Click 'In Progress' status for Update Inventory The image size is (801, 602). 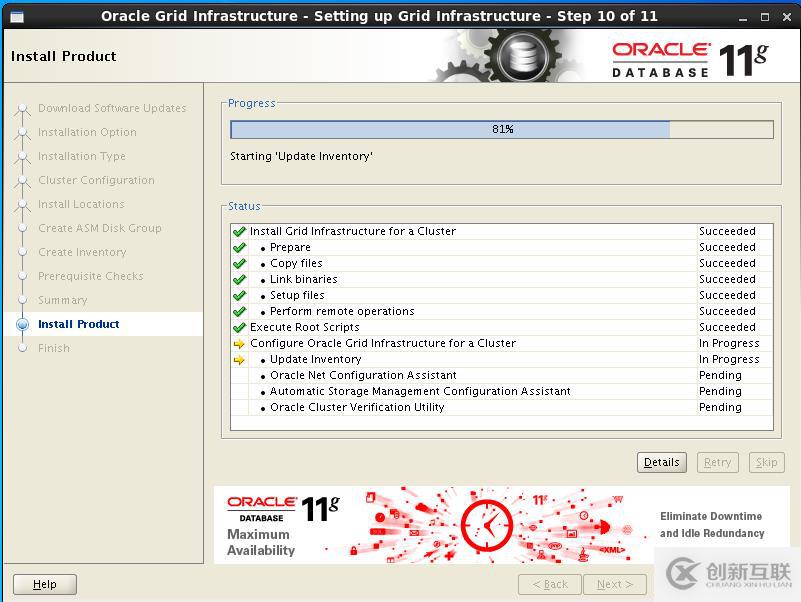coord(729,359)
